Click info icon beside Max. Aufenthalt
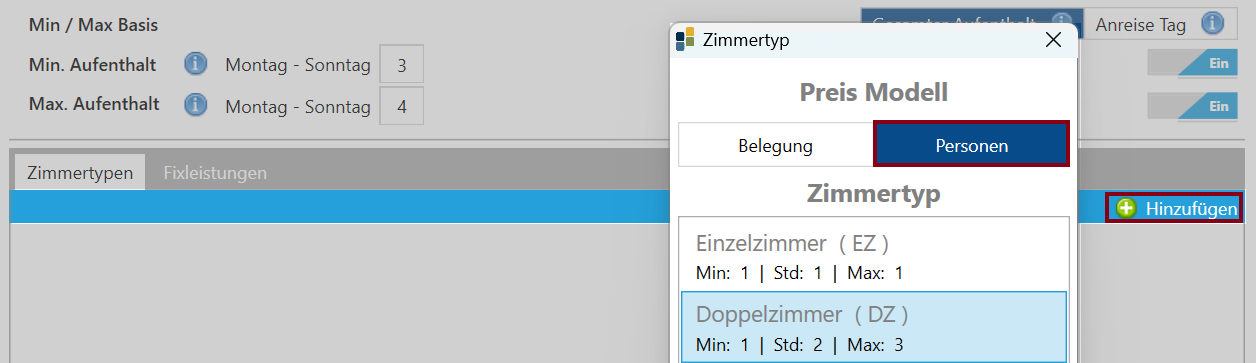1256x363 pixels. (x=196, y=105)
